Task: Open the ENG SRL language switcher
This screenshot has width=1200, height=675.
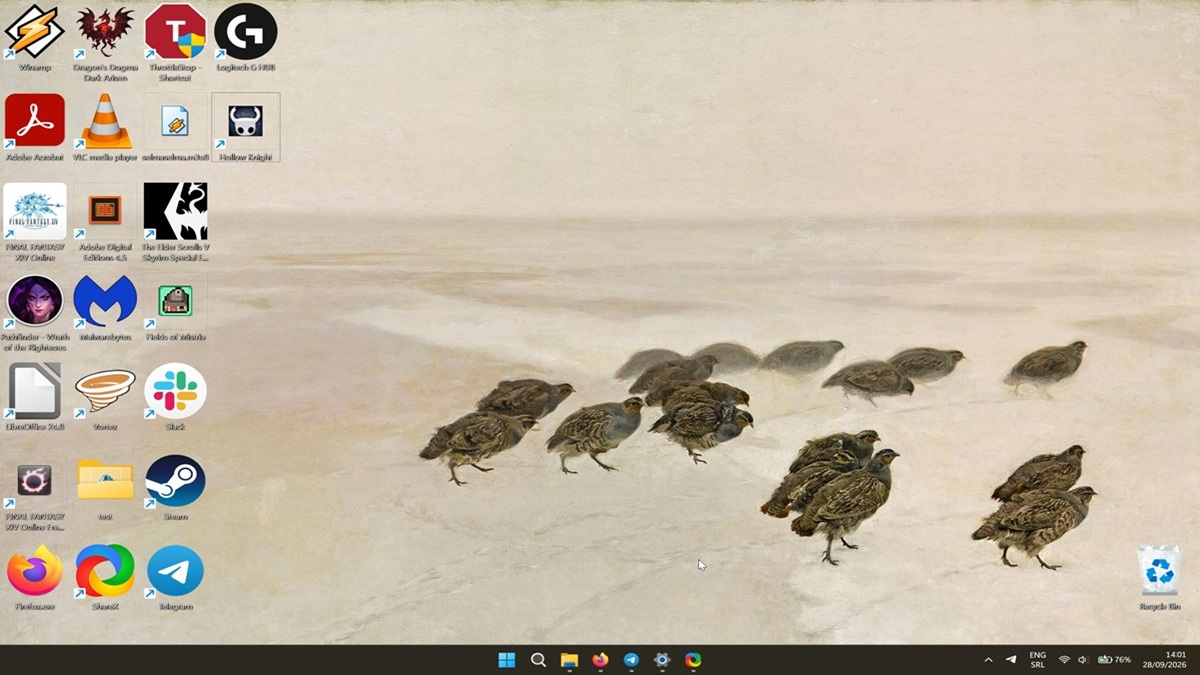Action: coord(1038,660)
